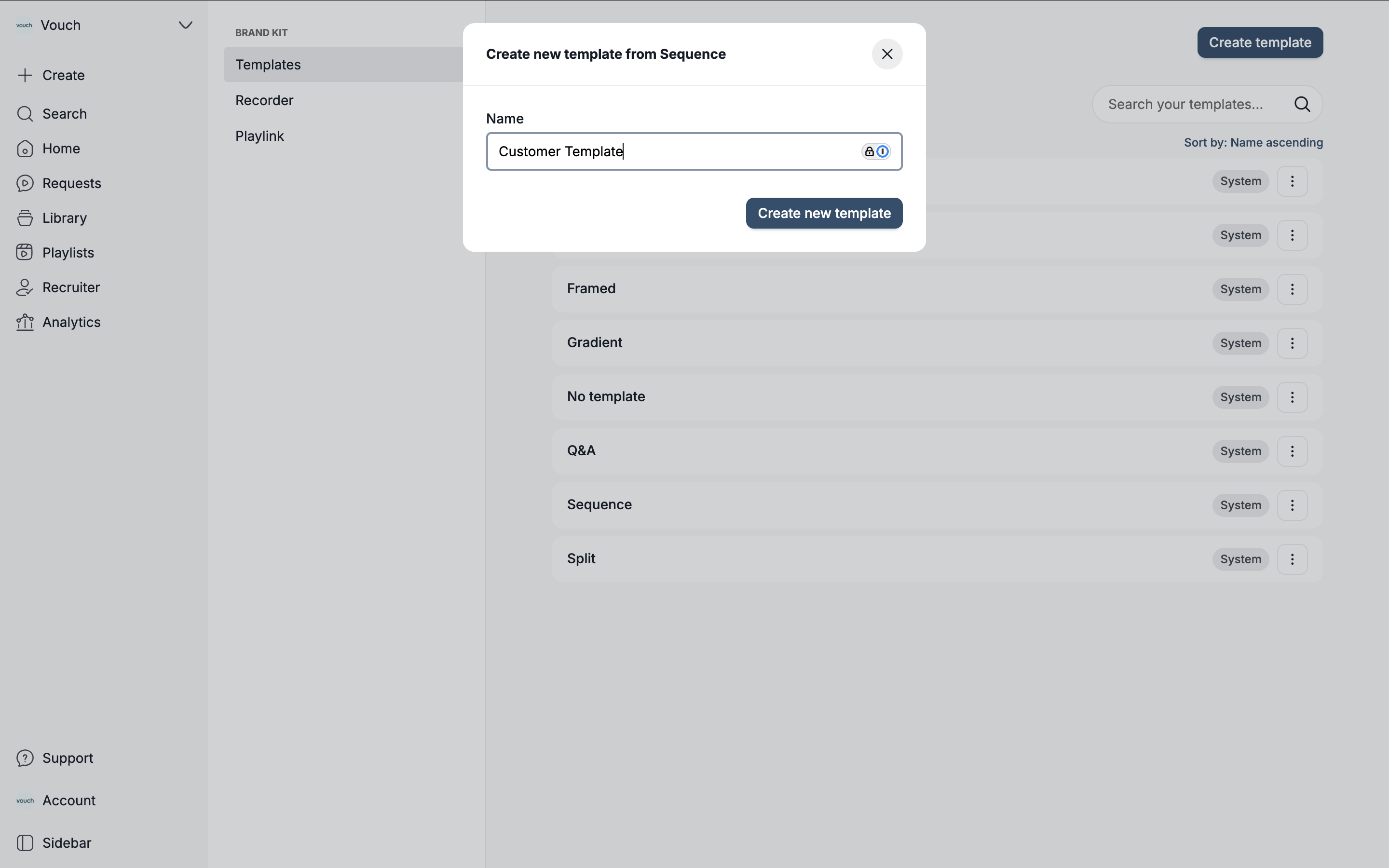Click the Create template button at top right
The height and width of the screenshot is (868, 1389).
click(1260, 42)
